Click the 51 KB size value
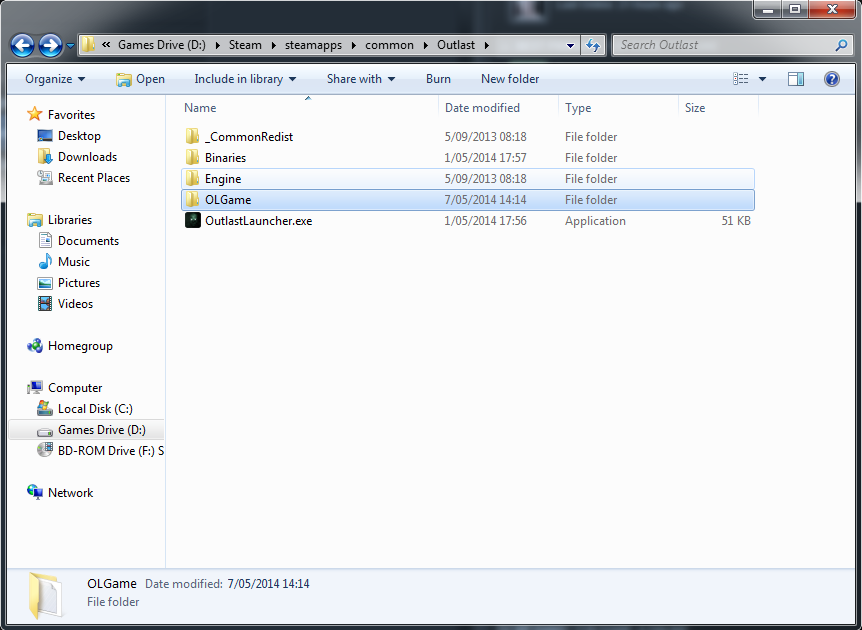Viewport: 862px width, 630px height. click(x=736, y=221)
